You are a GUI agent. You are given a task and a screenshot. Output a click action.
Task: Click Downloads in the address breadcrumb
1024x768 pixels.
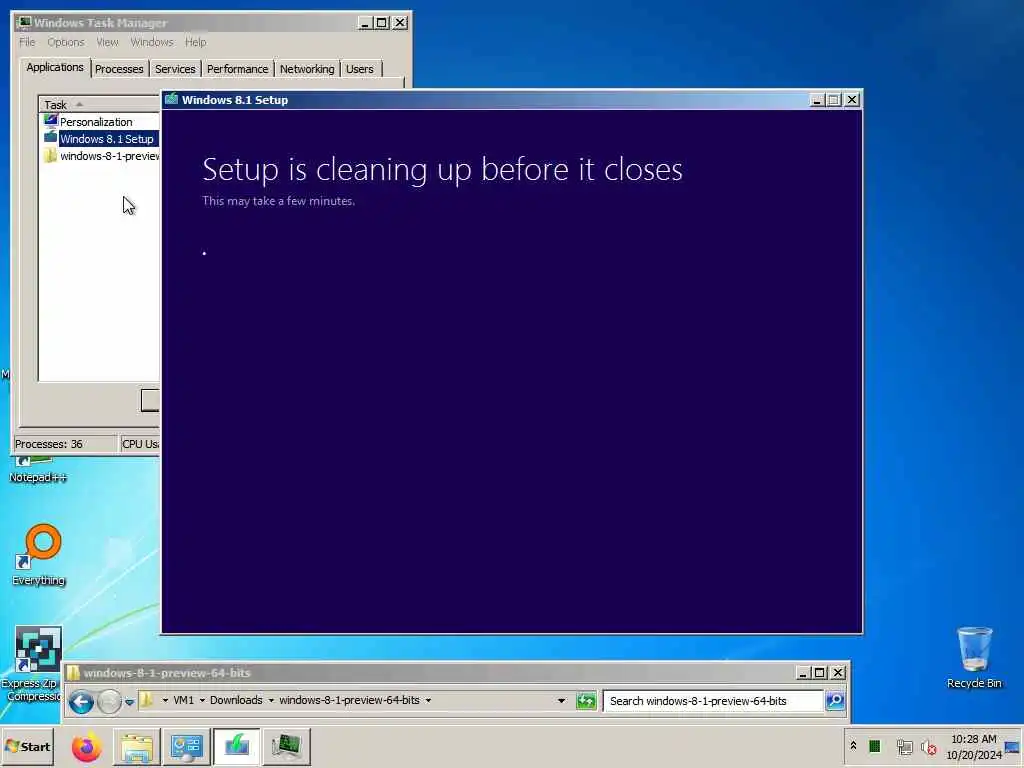point(236,700)
